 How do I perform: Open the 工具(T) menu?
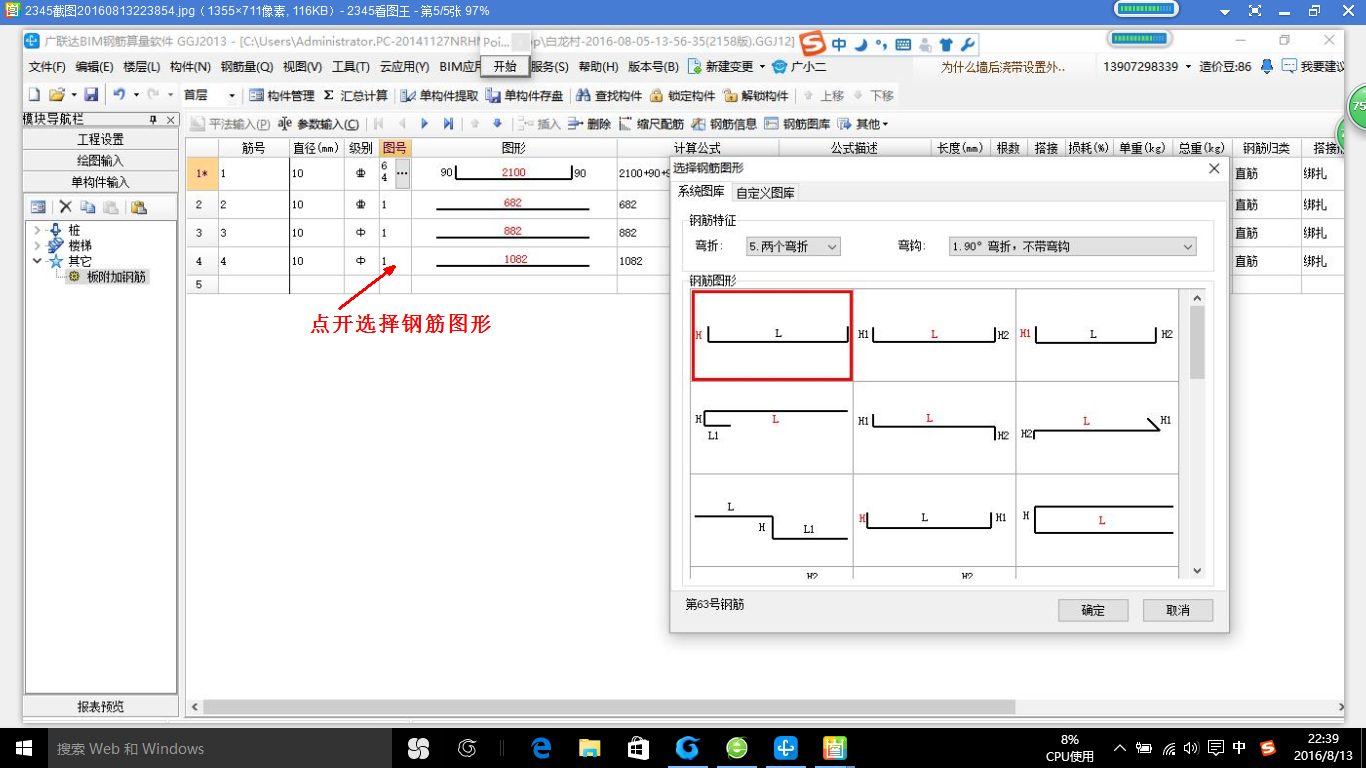pyautogui.click(x=351, y=67)
